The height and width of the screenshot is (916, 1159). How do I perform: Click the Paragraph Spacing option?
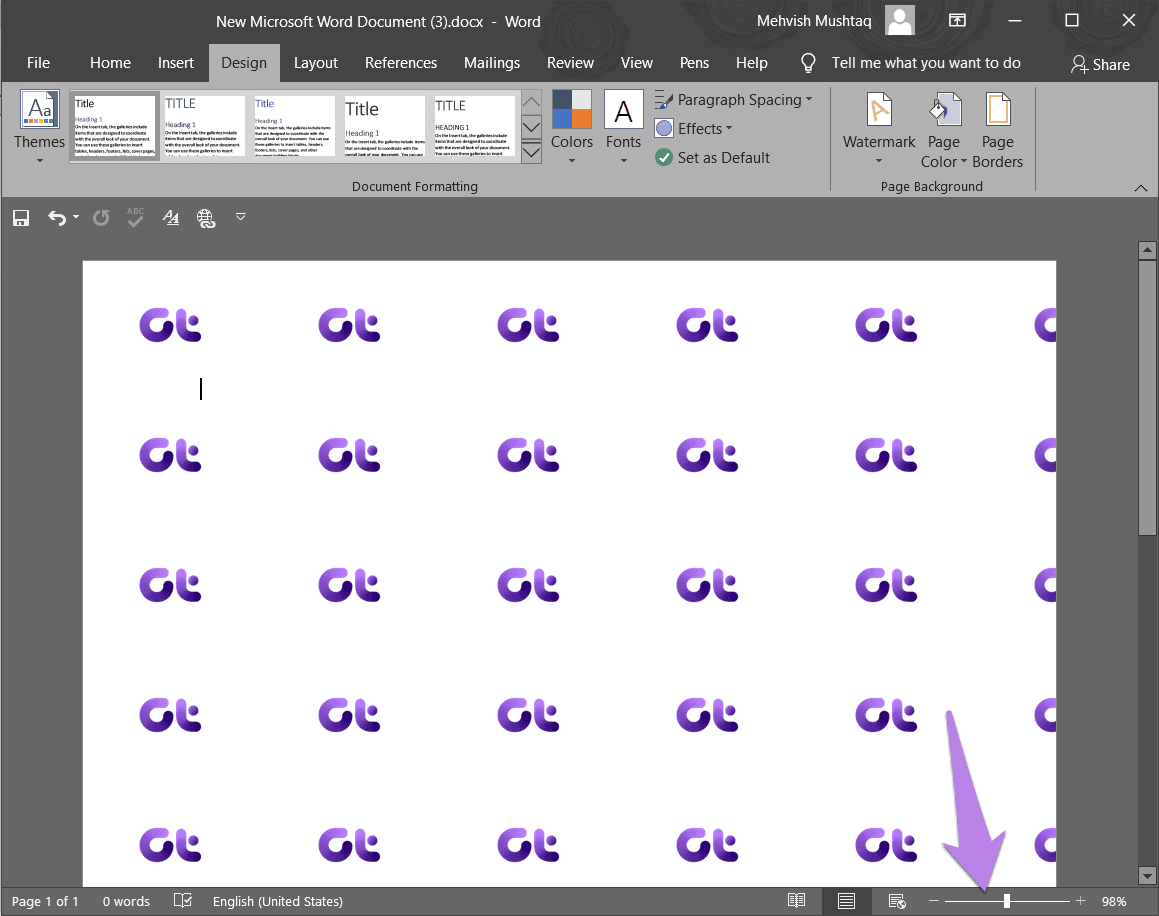(733, 100)
